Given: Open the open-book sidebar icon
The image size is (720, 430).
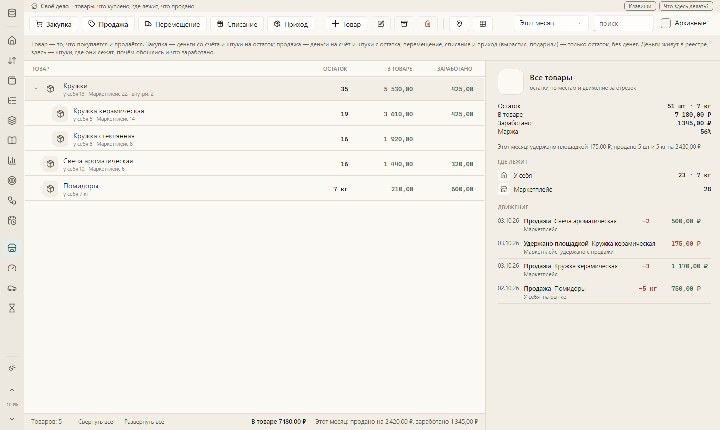Looking at the screenshot, I should click(12, 140).
